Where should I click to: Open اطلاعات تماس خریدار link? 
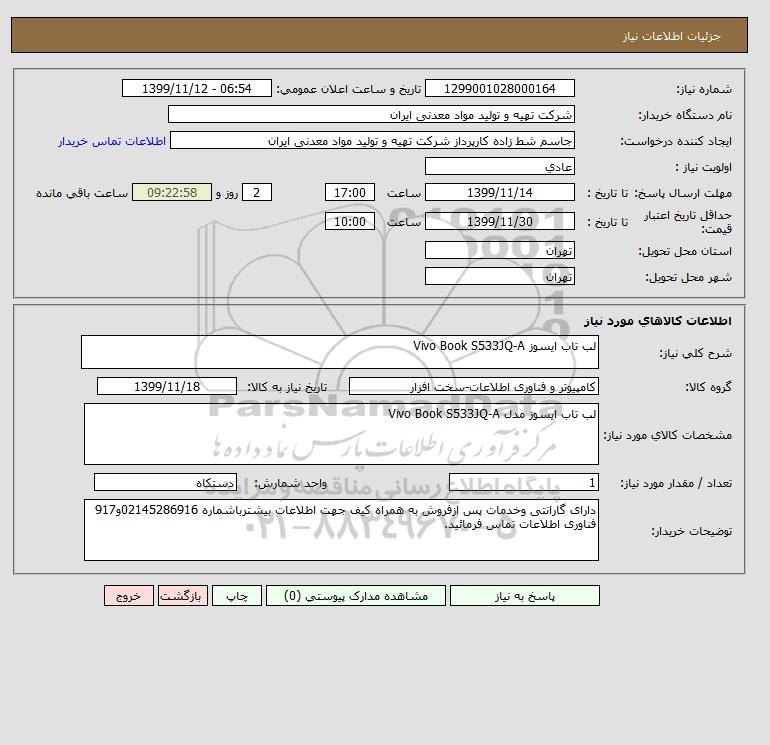(112, 141)
